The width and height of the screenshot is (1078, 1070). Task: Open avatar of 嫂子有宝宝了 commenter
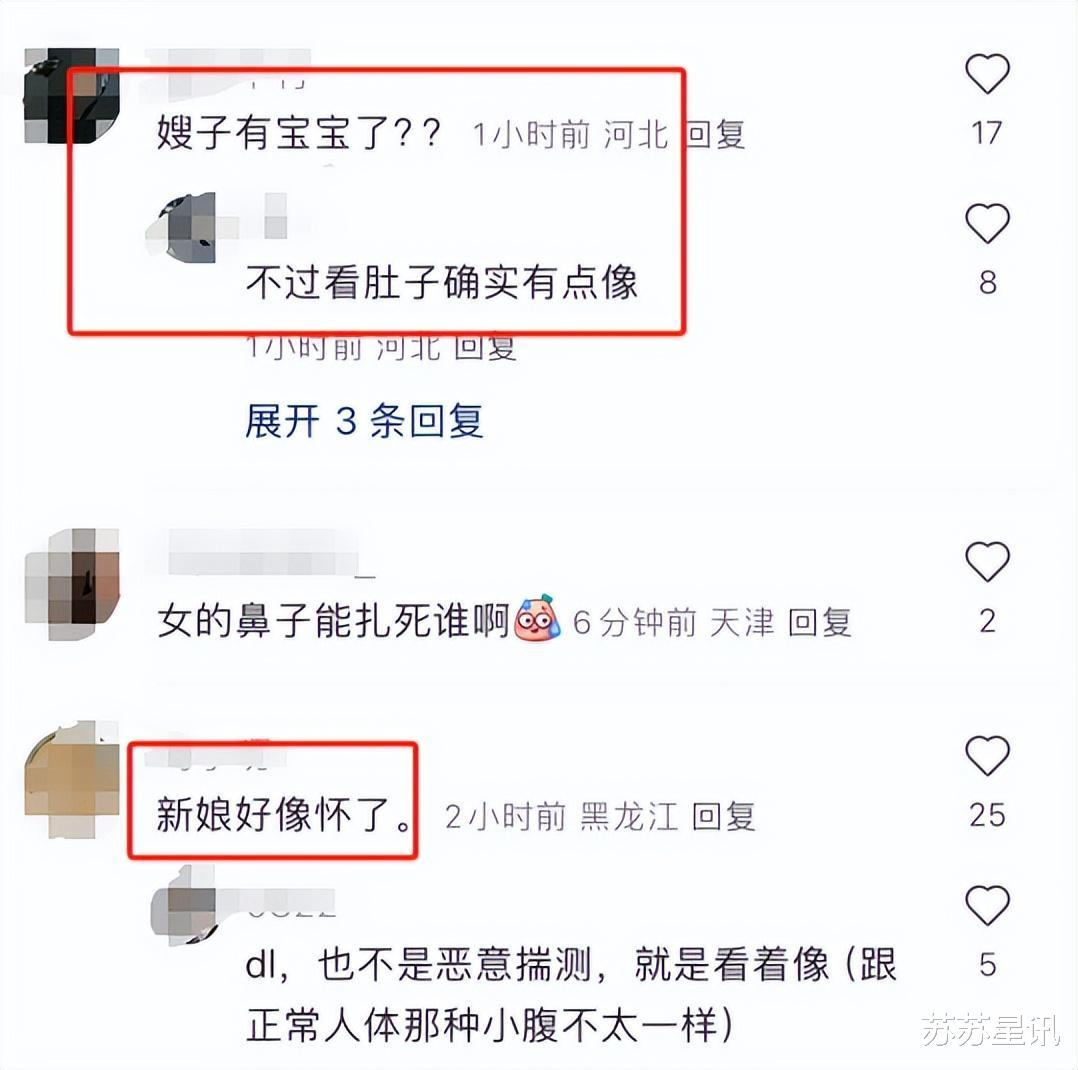point(72,96)
